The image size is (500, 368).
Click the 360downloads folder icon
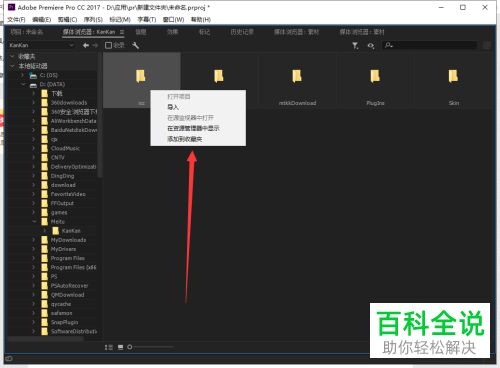click(x=44, y=103)
